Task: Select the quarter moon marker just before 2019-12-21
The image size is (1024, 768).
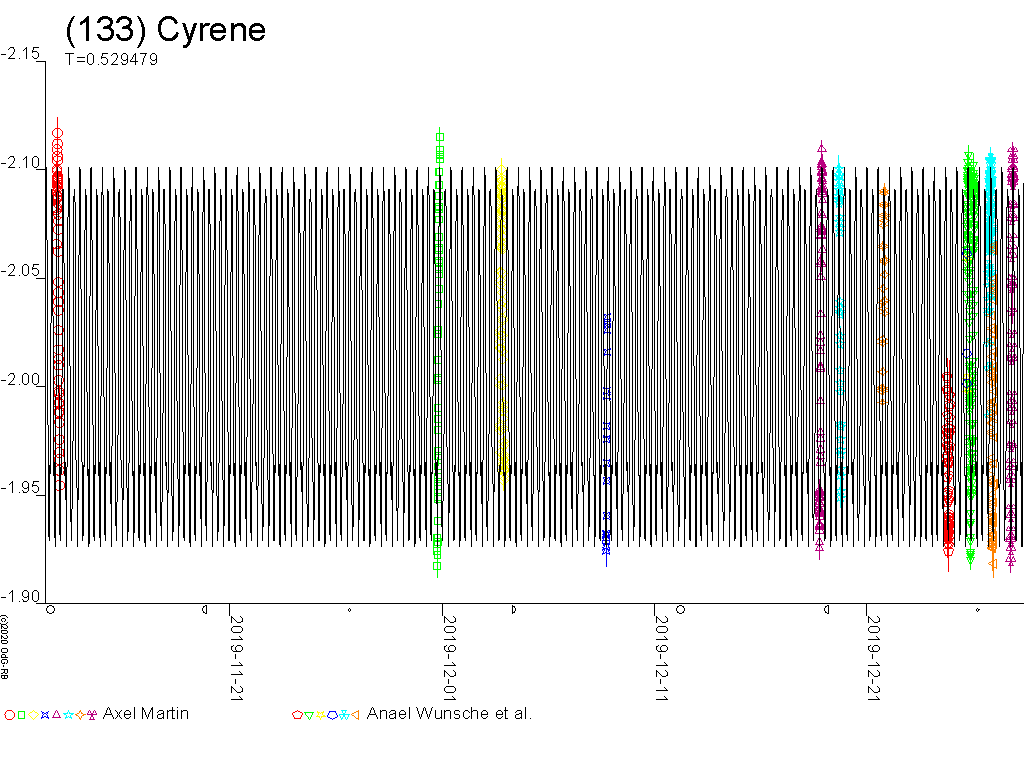Action: [x=827, y=610]
